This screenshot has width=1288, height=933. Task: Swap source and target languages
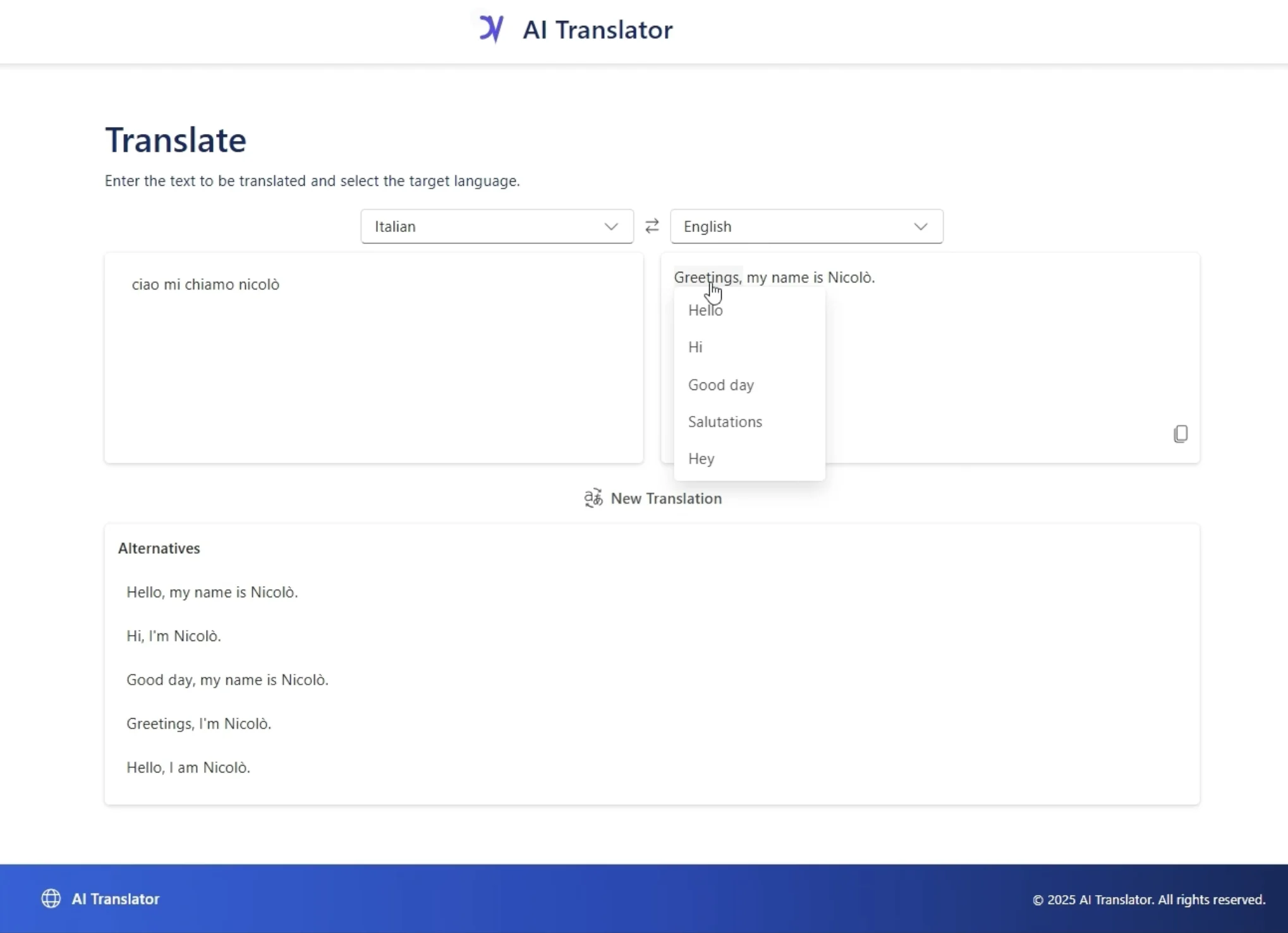pyautogui.click(x=652, y=226)
